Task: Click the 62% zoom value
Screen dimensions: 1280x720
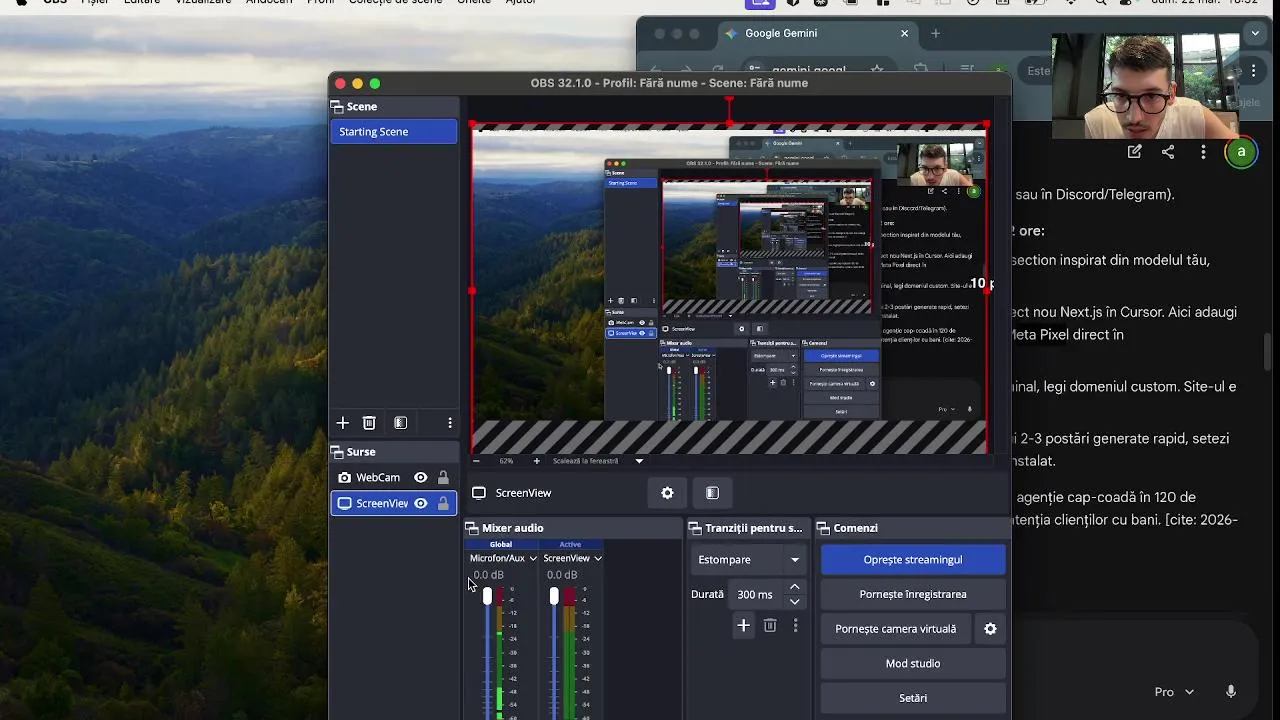Action: coord(506,461)
